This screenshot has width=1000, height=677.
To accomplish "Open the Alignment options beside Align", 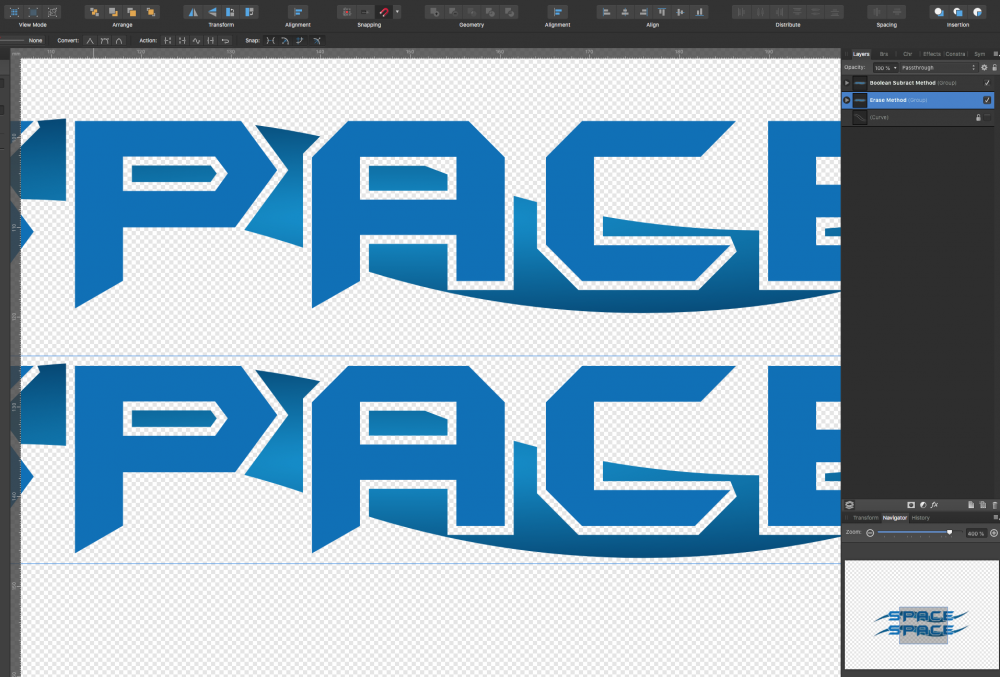I will [557, 12].
